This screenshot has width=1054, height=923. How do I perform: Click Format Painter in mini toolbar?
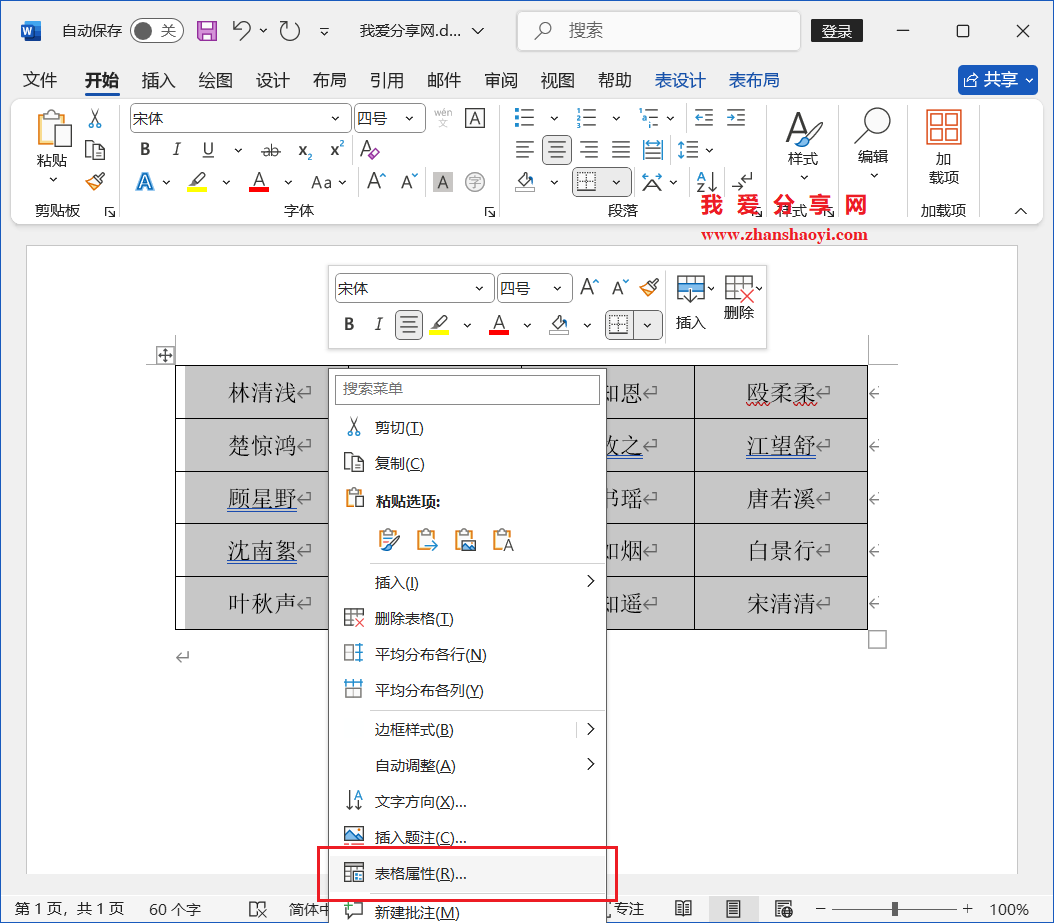[x=649, y=288]
